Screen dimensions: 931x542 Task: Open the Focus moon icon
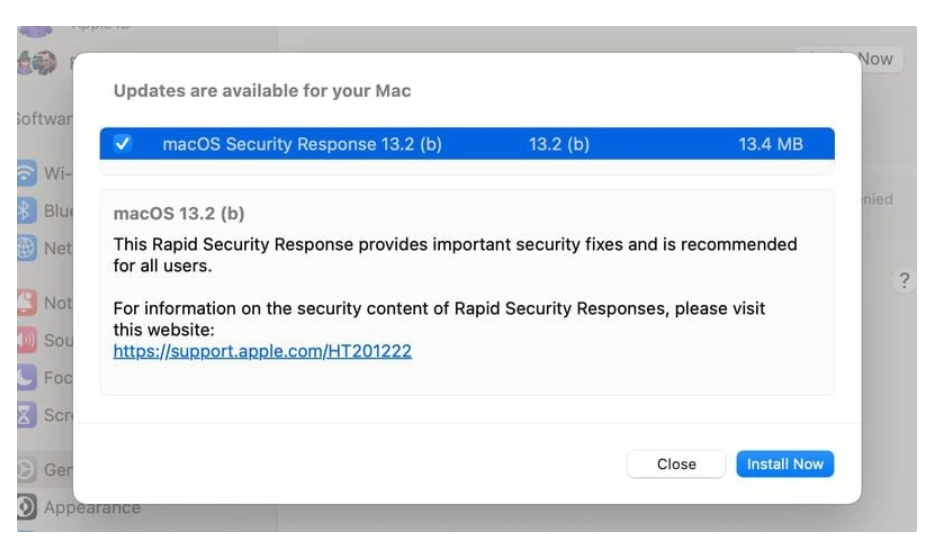click(26, 378)
